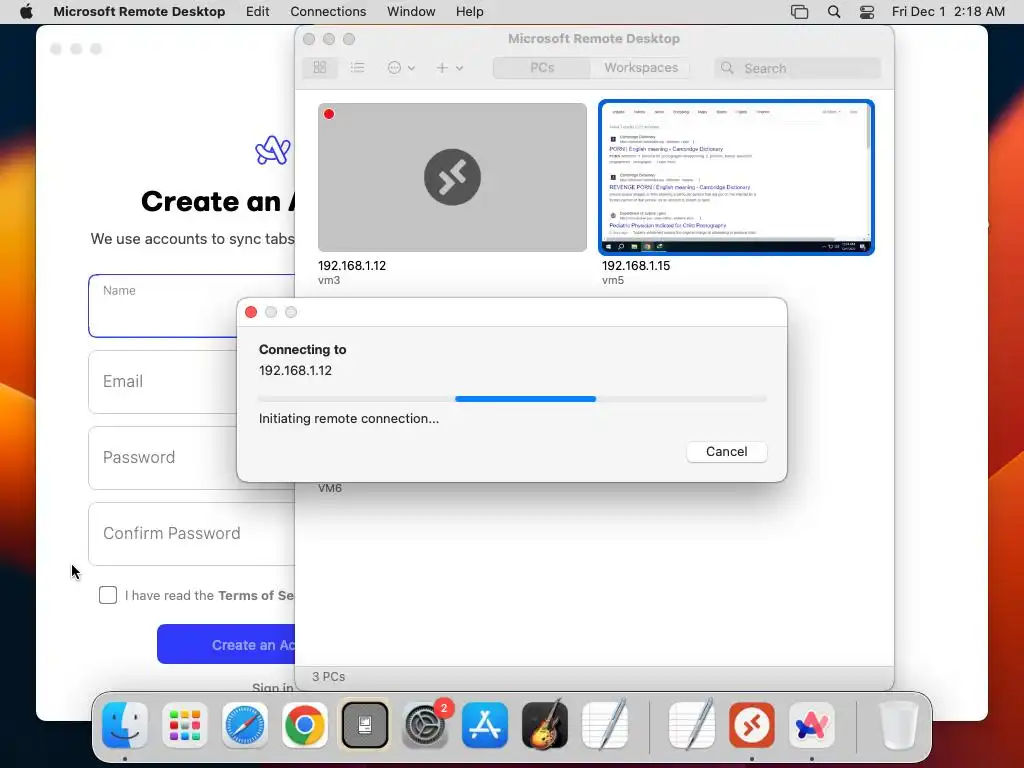Click the Sign in link in Arc window
1024x768 pixels.
point(273,688)
